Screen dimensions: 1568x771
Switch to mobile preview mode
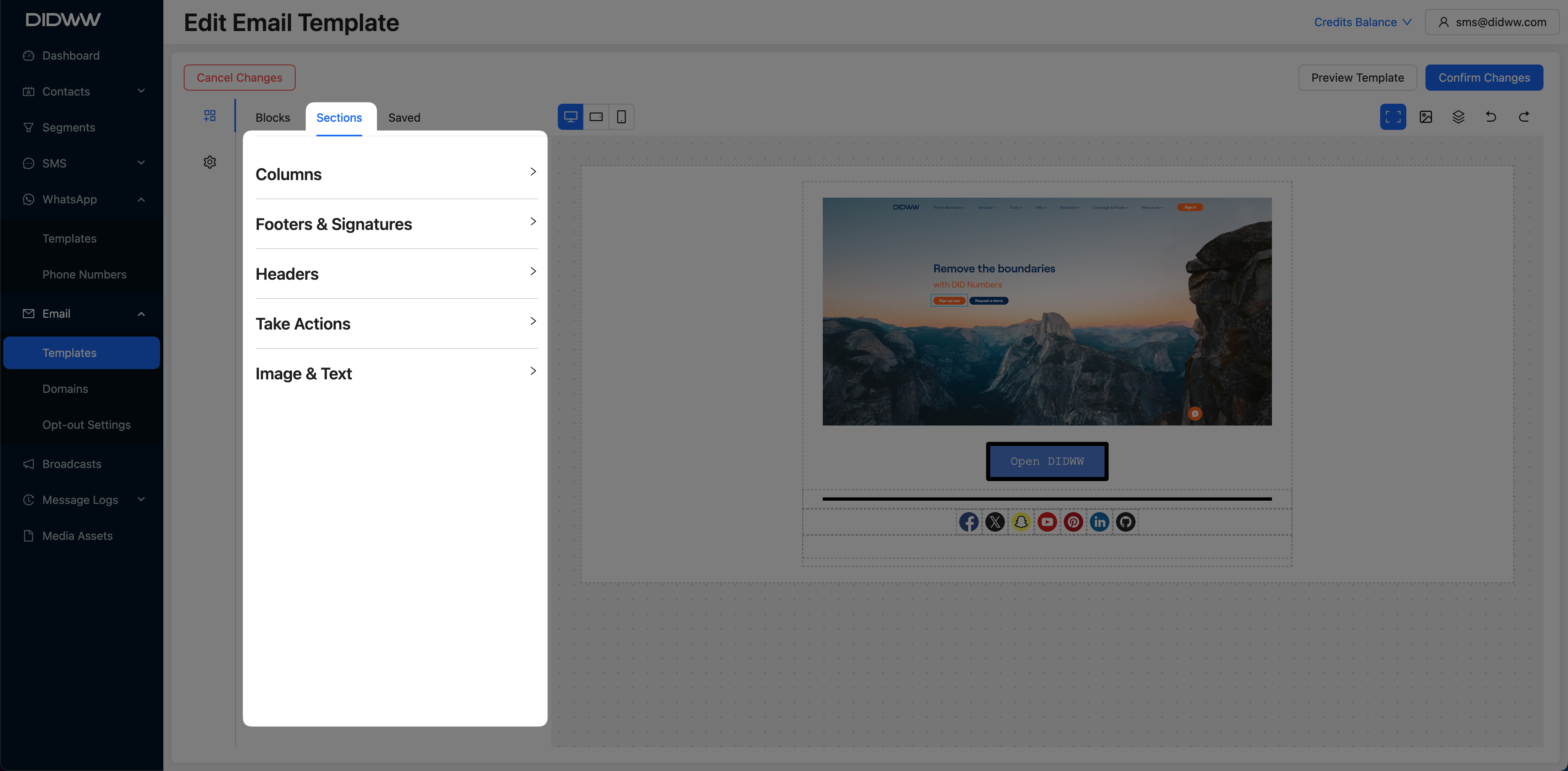(621, 117)
